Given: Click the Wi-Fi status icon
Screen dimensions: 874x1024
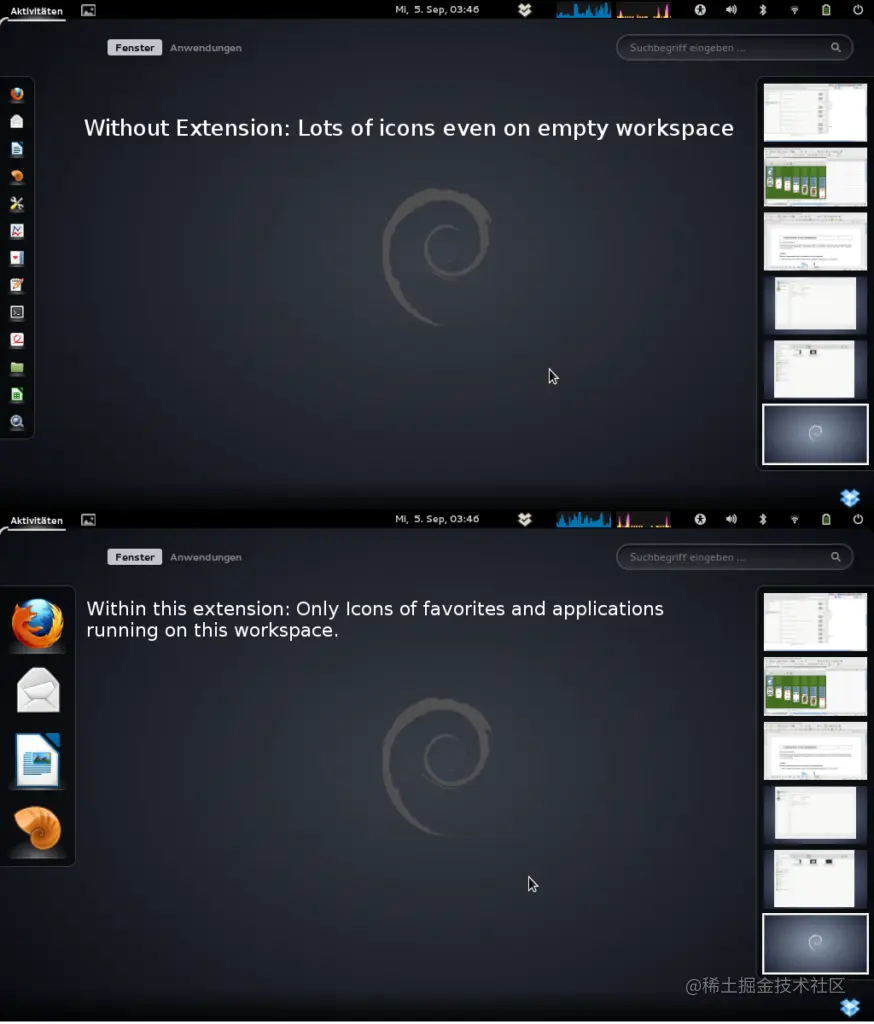Looking at the screenshot, I should point(794,10).
